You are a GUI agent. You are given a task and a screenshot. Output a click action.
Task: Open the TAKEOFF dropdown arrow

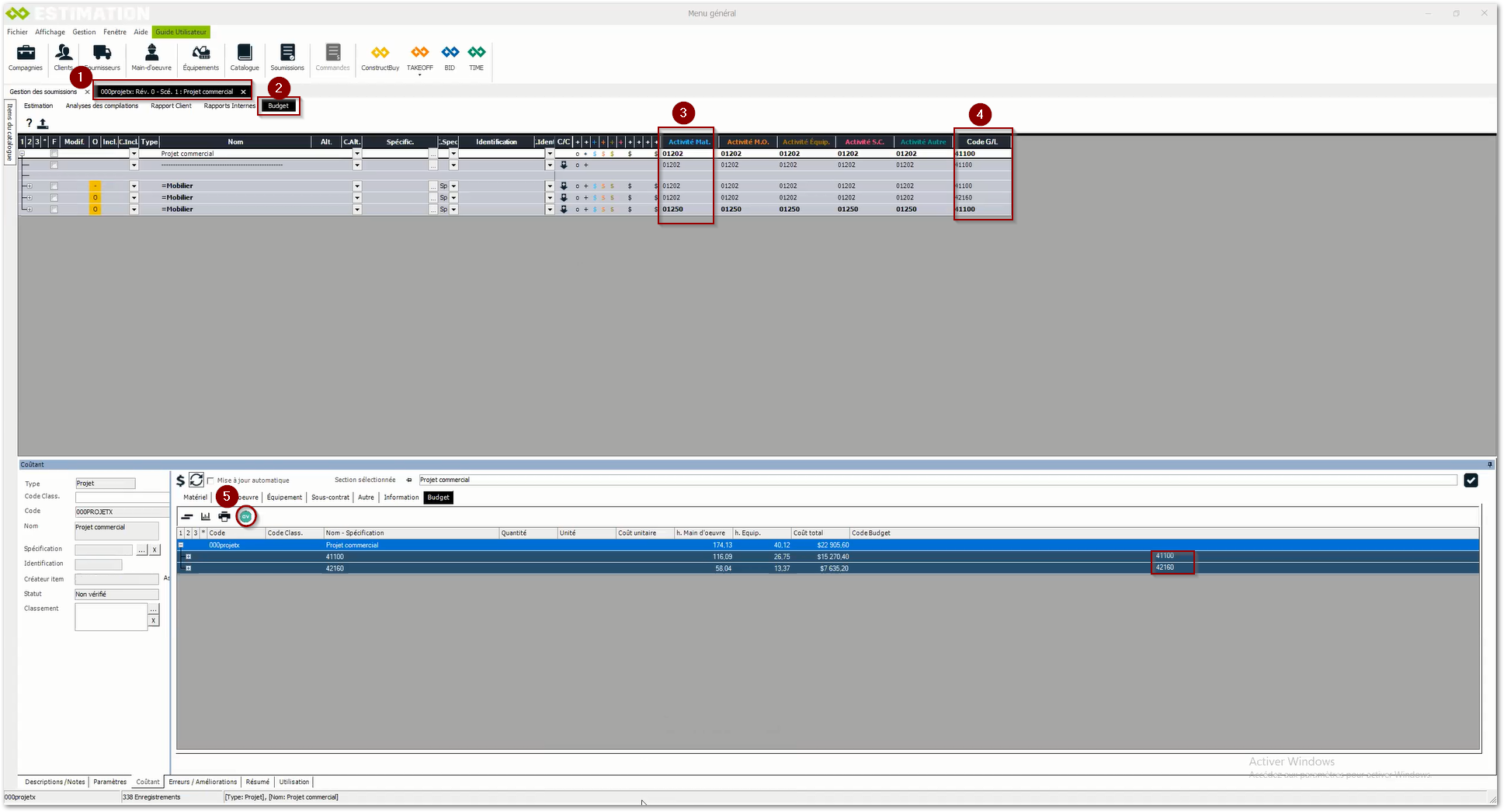pyautogui.click(x=419, y=75)
